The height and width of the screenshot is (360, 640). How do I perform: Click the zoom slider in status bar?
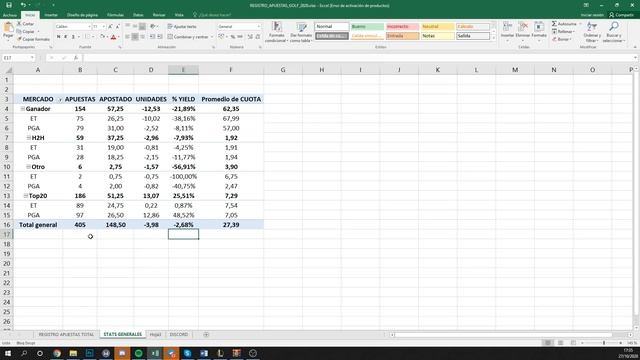[x=604, y=343]
